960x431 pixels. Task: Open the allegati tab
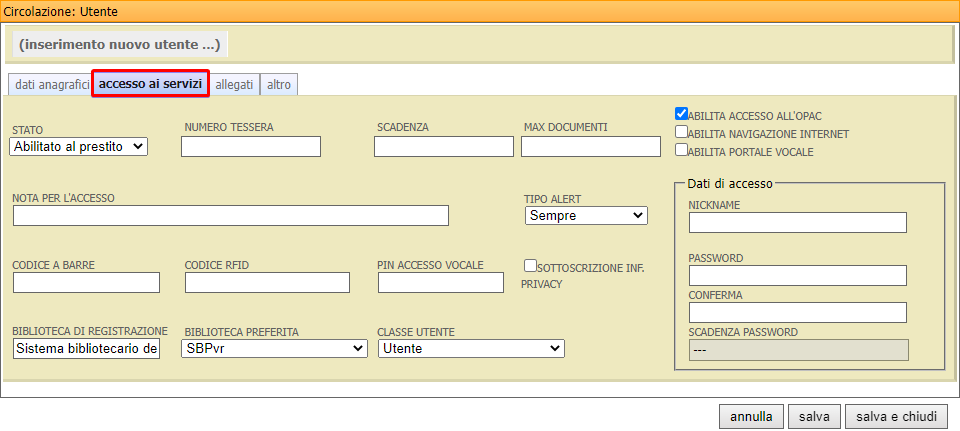pyautogui.click(x=234, y=85)
